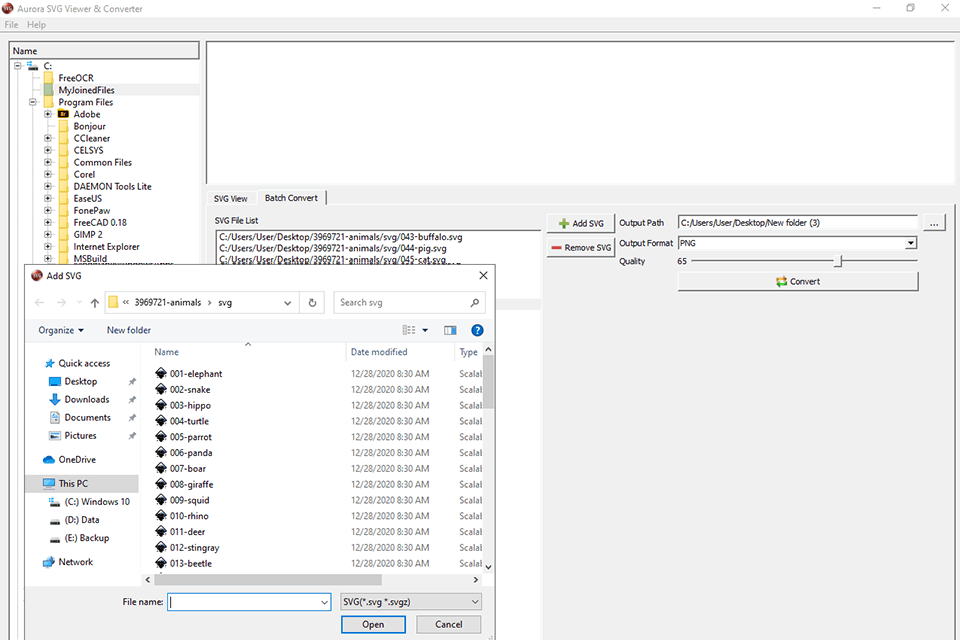The width and height of the screenshot is (960, 640).
Task: Close the Add SVG dialog
Action: 483,276
